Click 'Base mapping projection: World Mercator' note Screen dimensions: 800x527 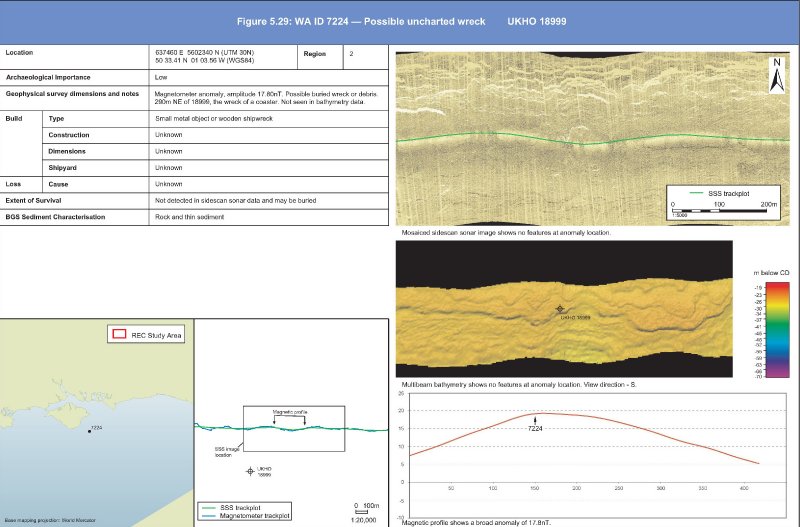[x=49, y=520]
